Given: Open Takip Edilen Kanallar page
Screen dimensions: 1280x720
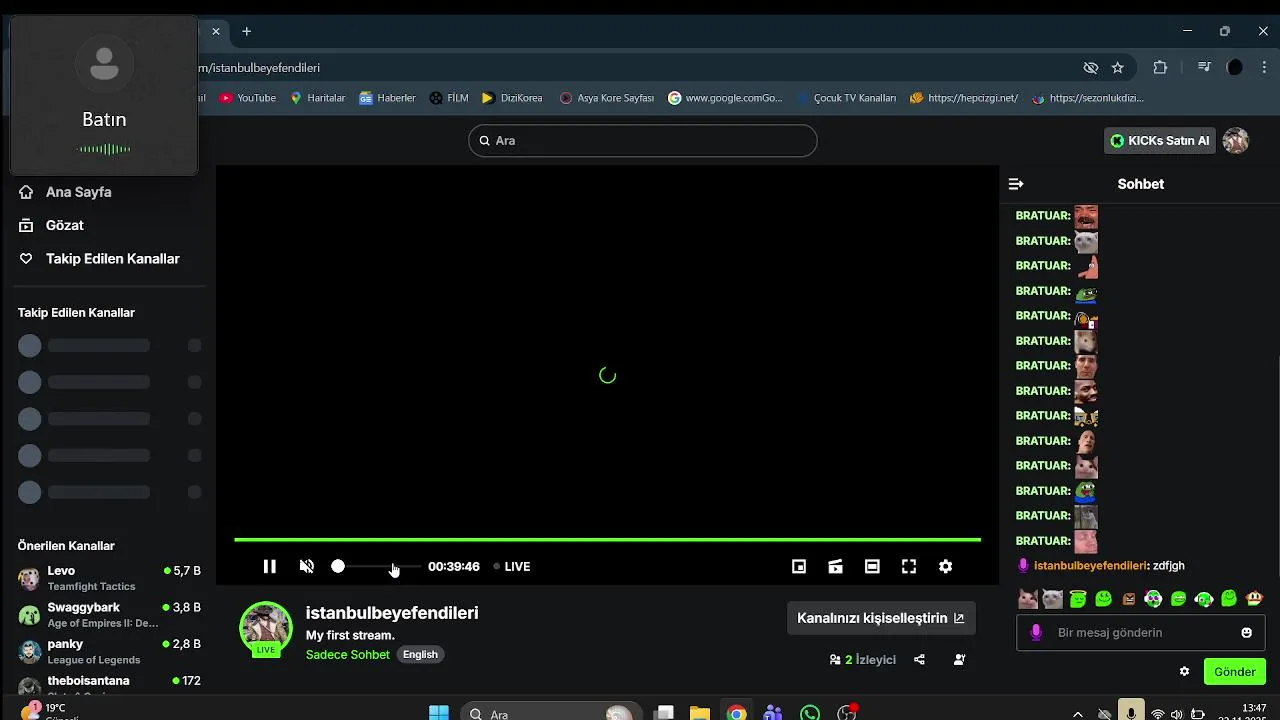Looking at the screenshot, I should tap(100, 259).
